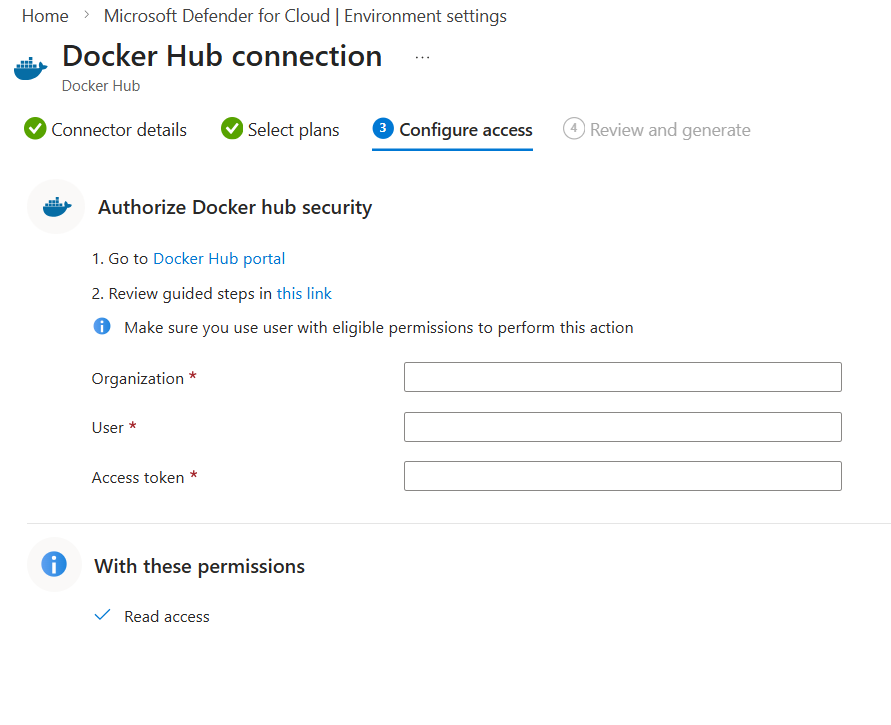The width and height of the screenshot is (891, 725).
Task: Click the Docker whale icon beside the page title
Action: coord(31,68)
